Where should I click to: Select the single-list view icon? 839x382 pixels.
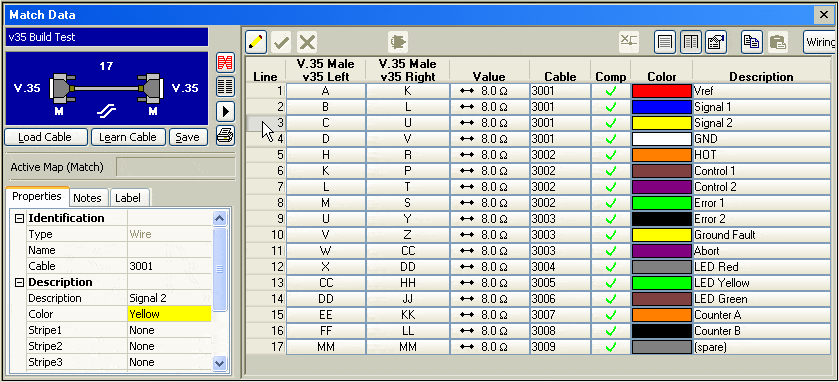click(665, 42)
